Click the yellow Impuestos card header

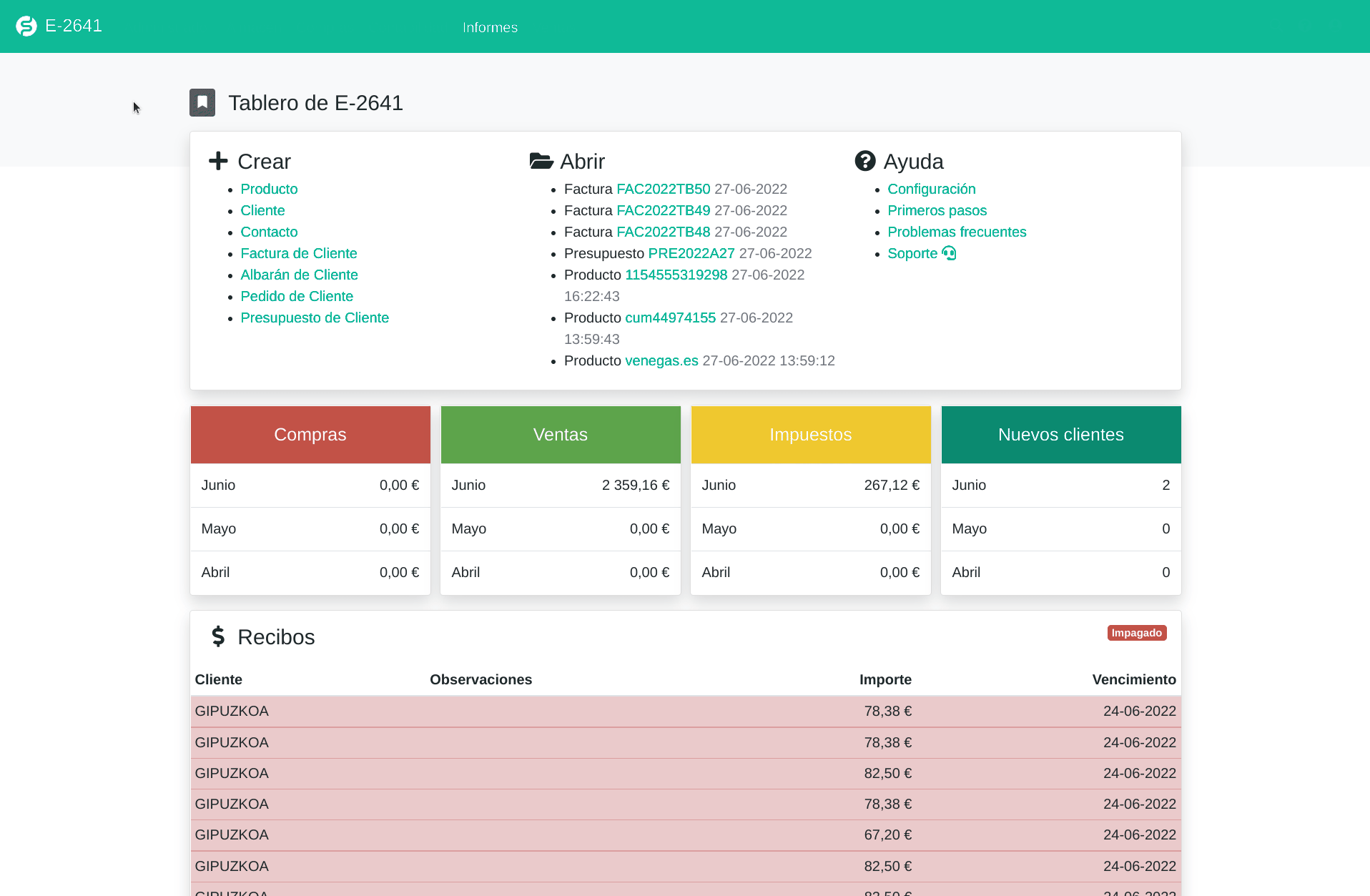pos(811,435)
